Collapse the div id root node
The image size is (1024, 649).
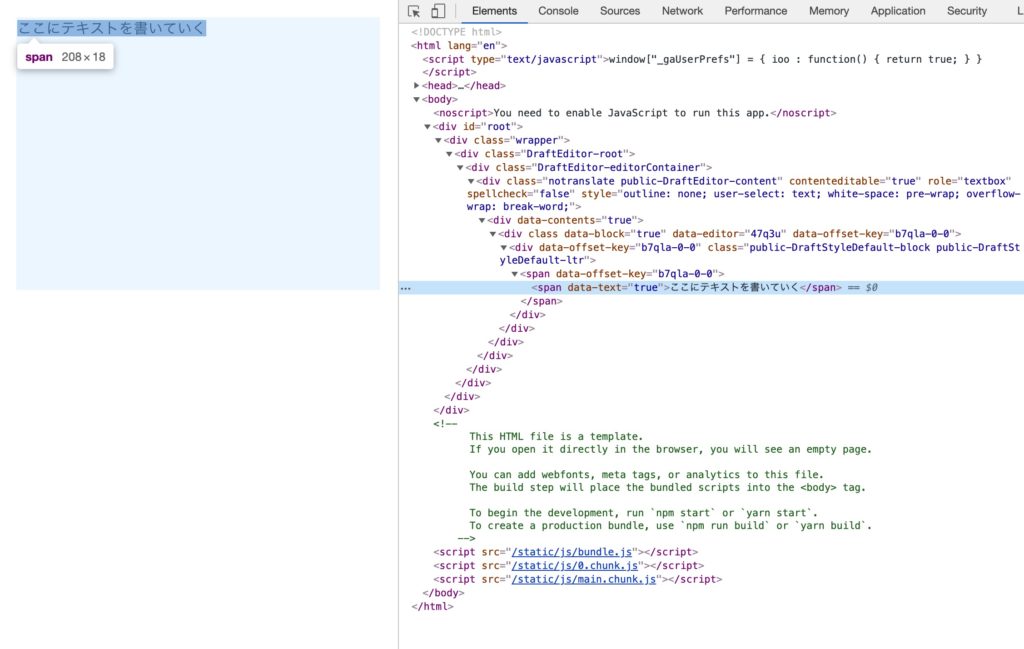point(427,127)
